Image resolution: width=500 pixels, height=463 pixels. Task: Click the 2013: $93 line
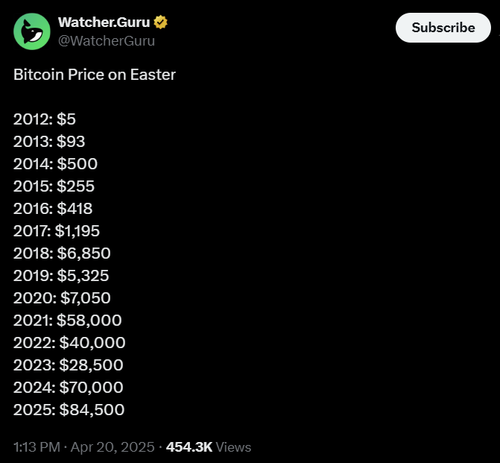coord(49,141)
